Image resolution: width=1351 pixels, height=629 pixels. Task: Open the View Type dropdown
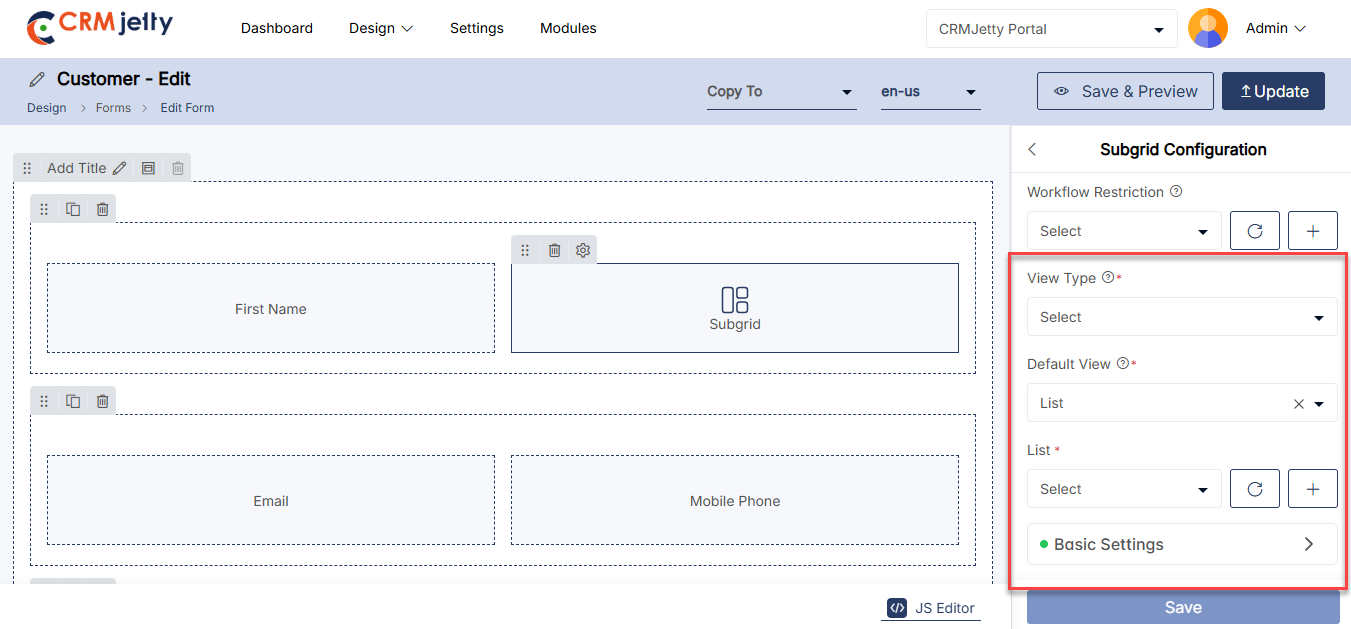1181,317
